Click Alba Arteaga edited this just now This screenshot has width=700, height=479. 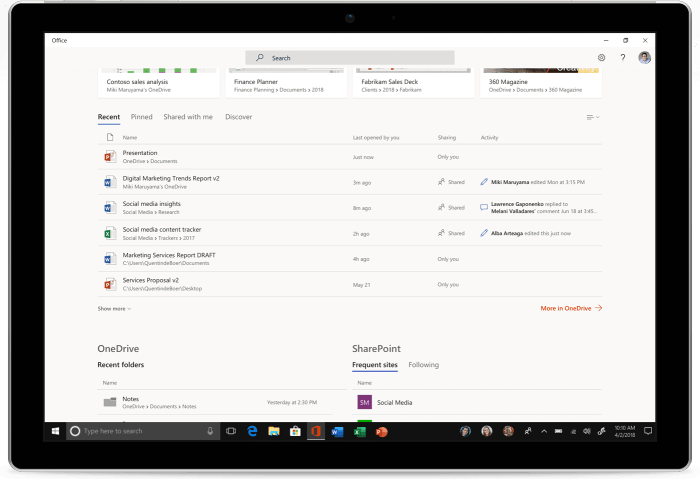pos(531,233)
